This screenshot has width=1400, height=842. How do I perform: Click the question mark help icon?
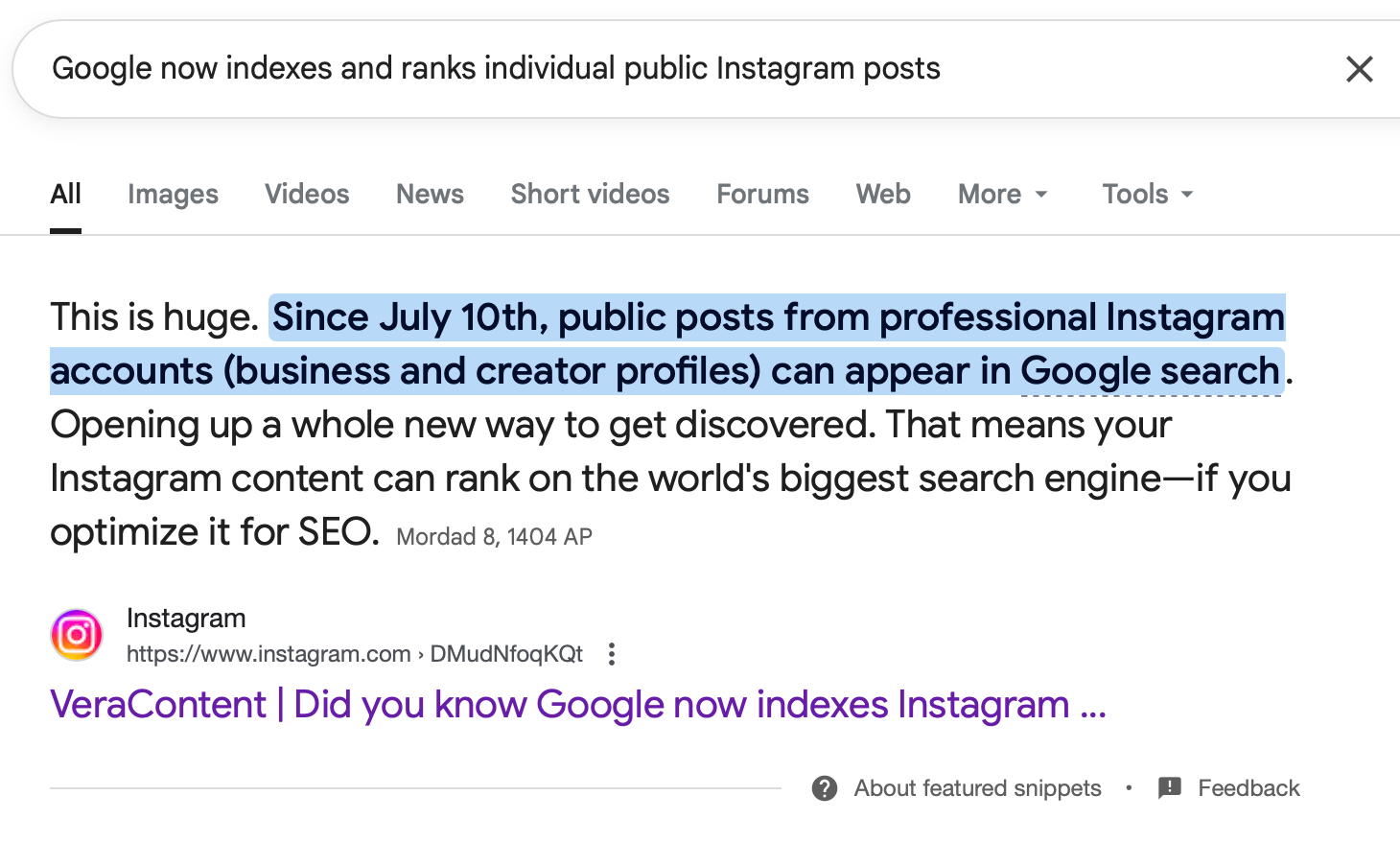(825, 788)
